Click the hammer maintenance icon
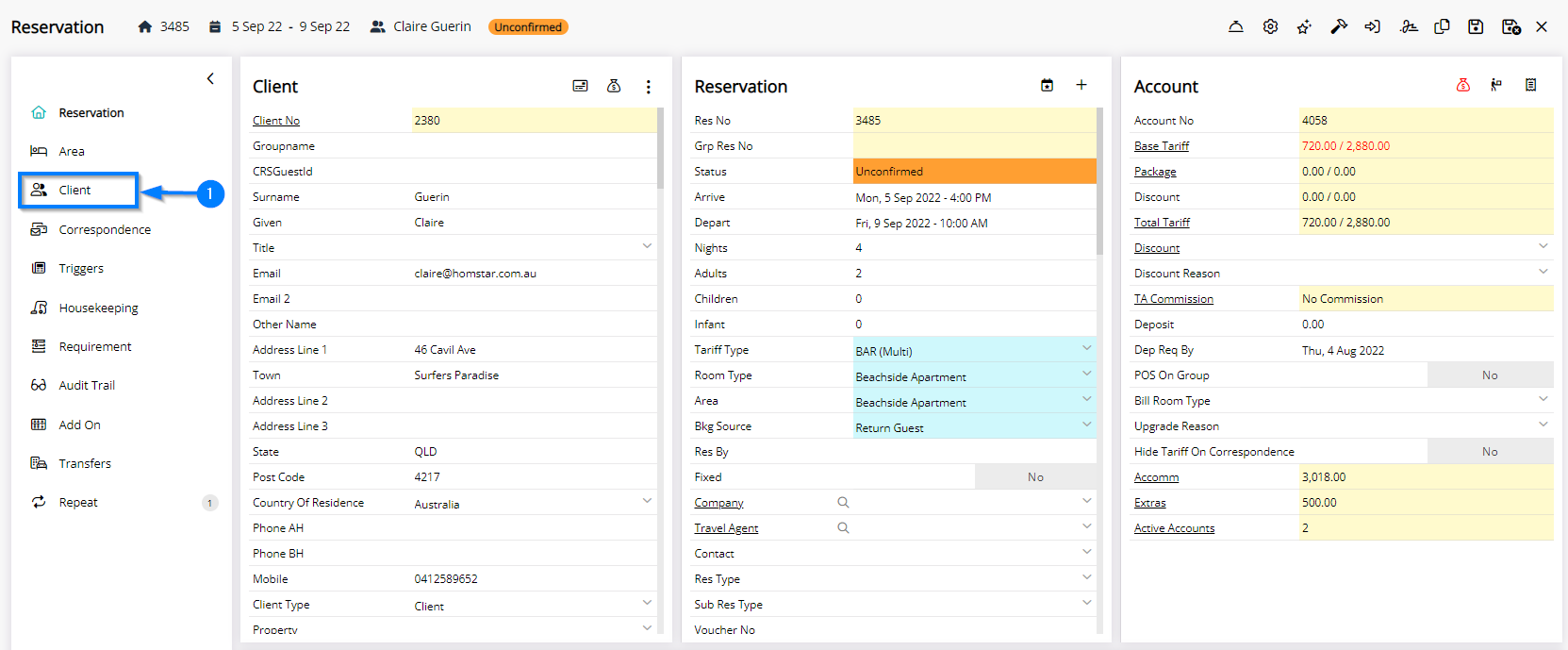 tap(1338, 26)
